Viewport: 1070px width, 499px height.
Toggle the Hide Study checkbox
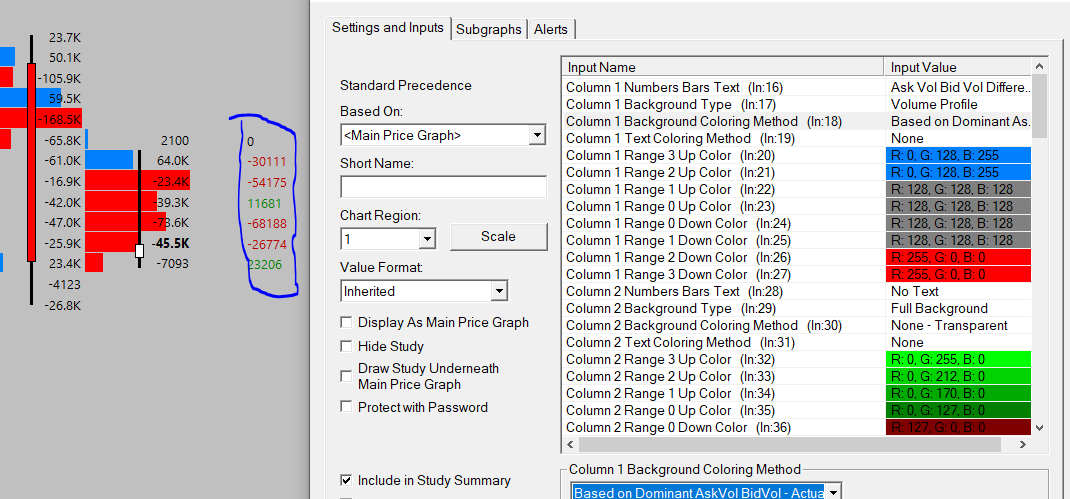pos(347,346)
